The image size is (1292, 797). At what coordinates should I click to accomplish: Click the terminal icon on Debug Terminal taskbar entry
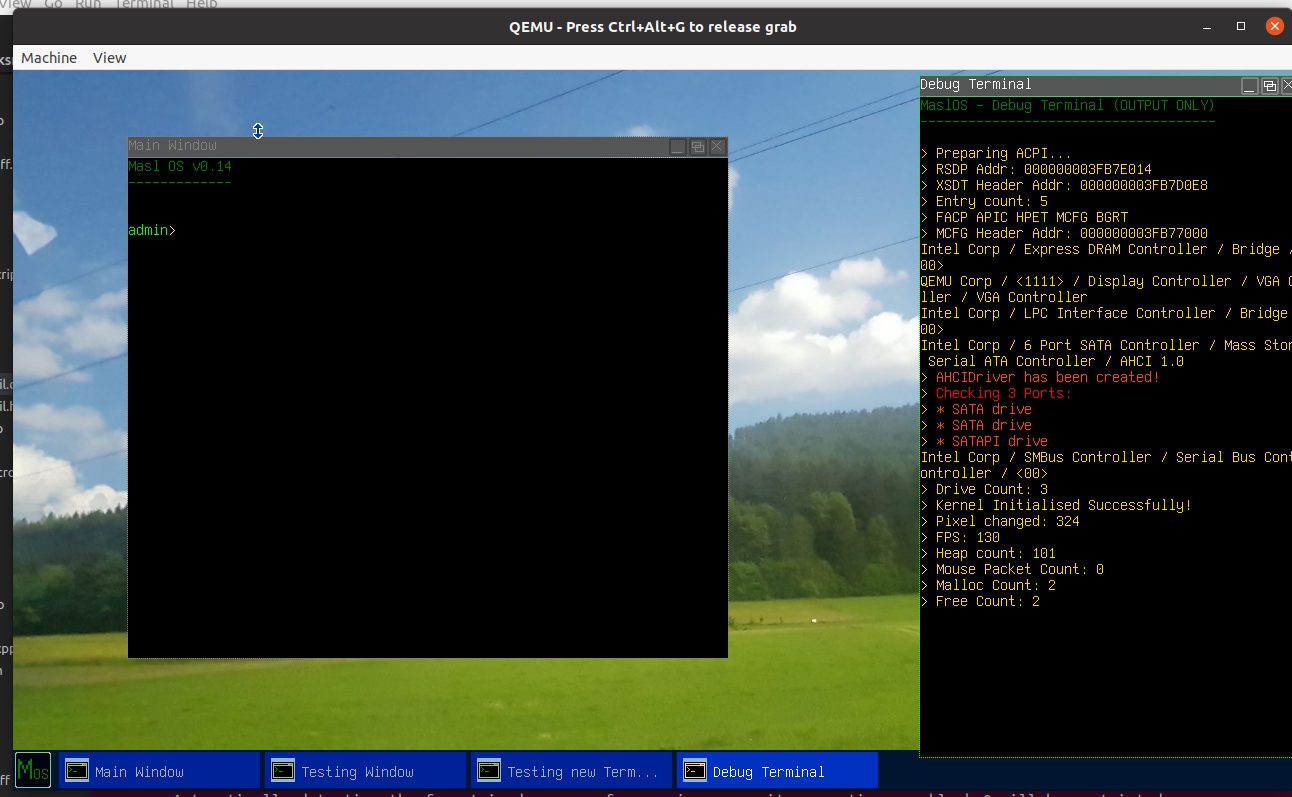tap(694, 770)
